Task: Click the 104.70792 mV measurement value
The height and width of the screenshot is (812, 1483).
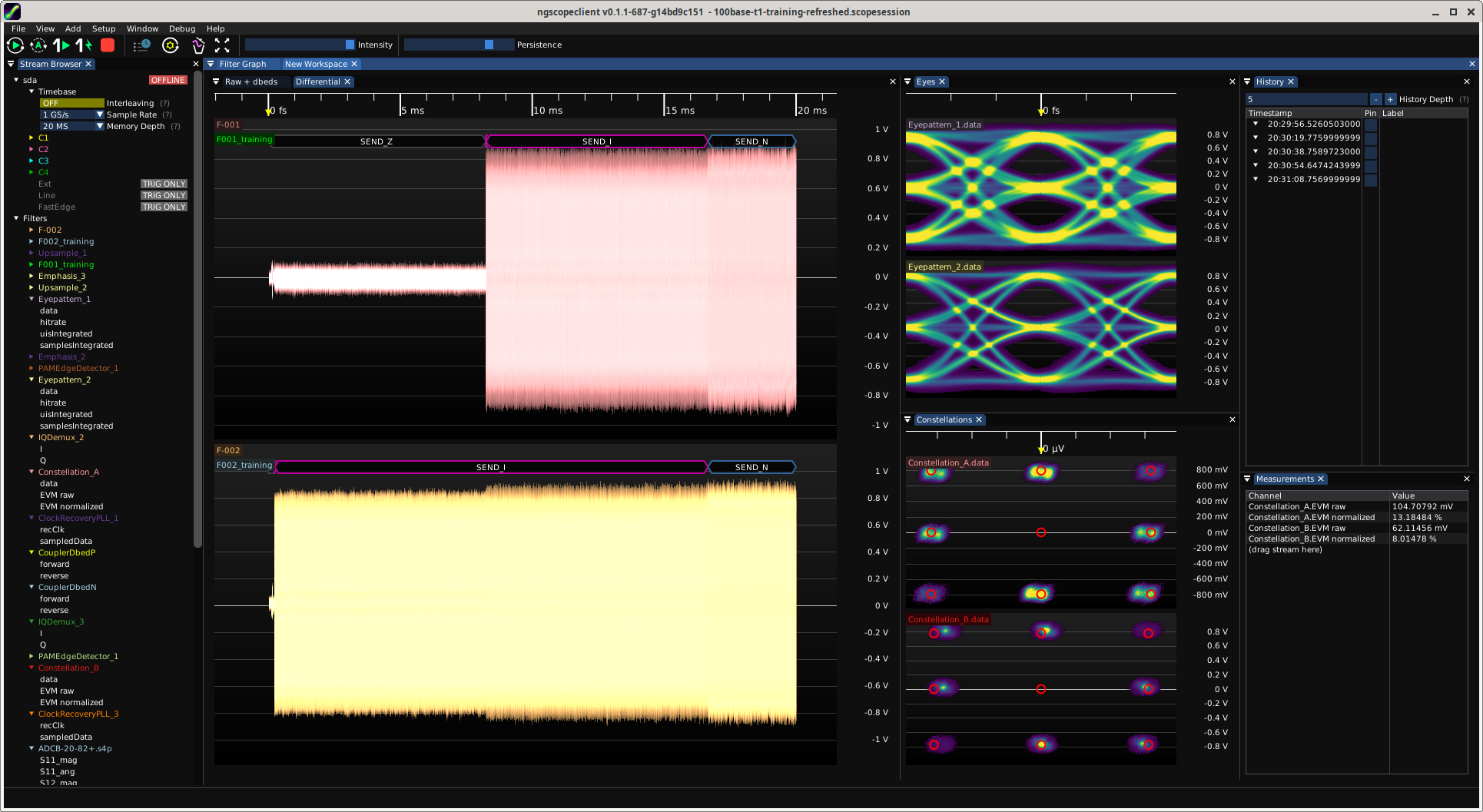Action: (1422, 506)
